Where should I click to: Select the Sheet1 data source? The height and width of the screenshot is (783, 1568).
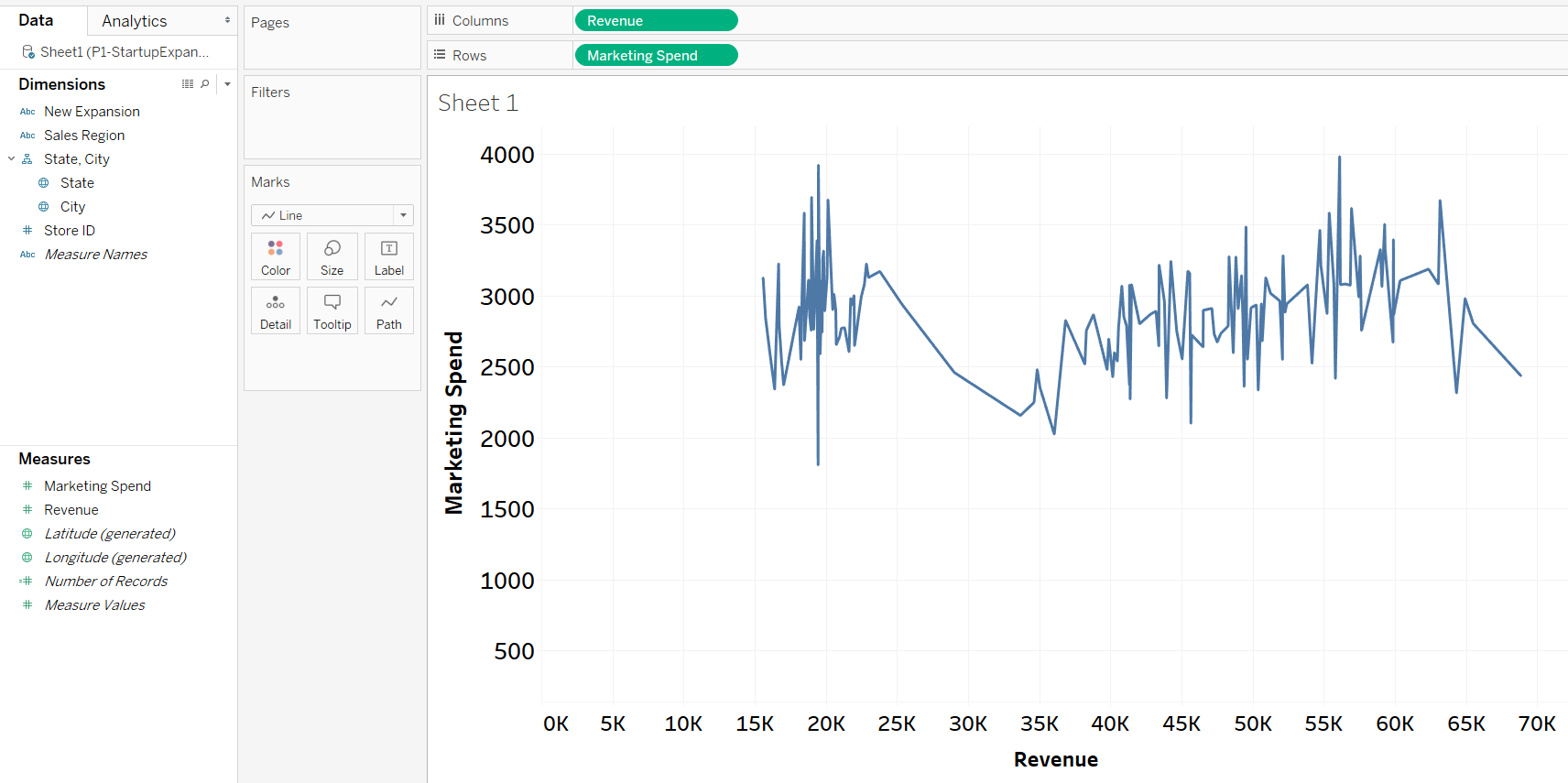[125, 52]
